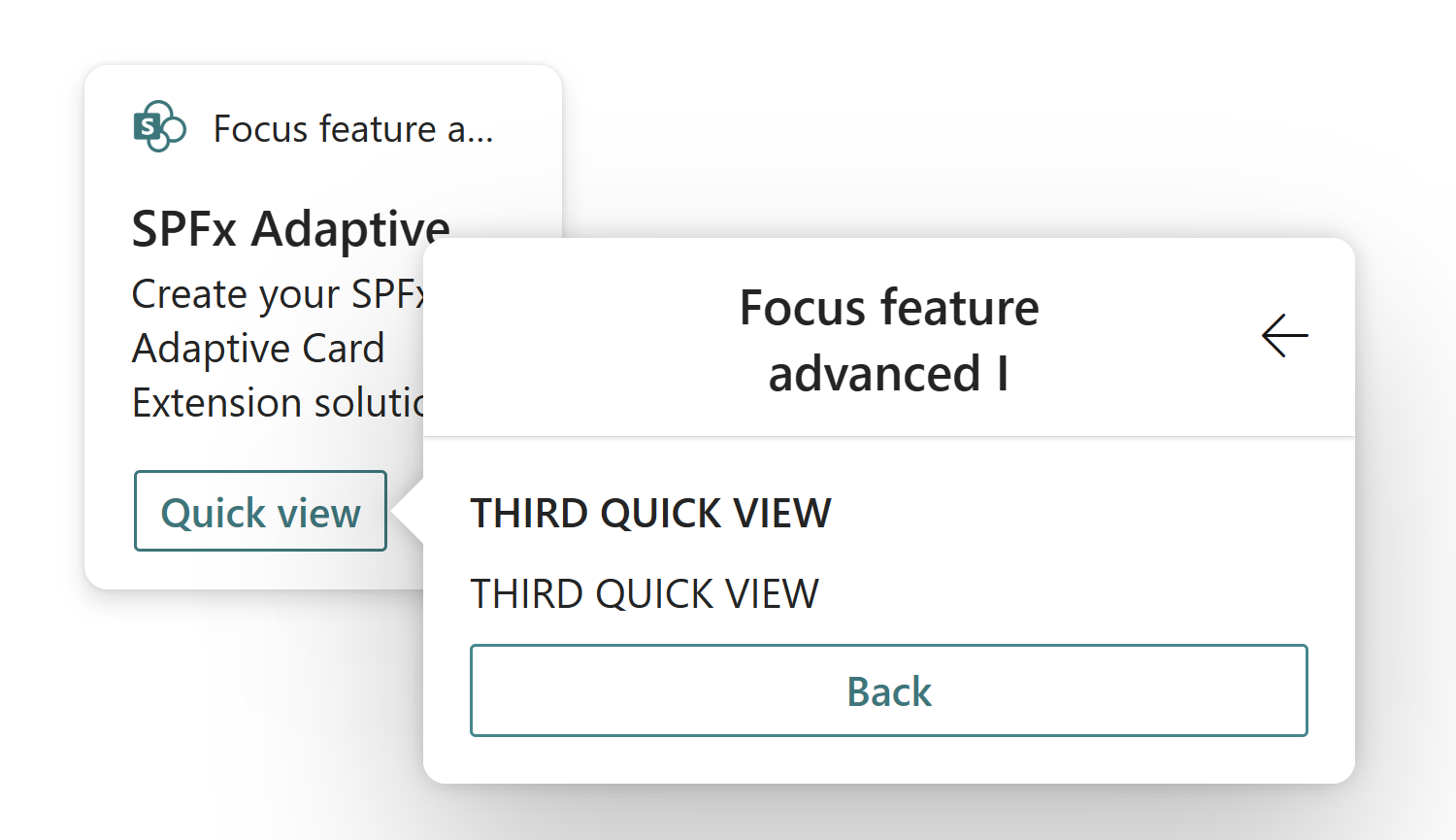The width and height of the screenshot is (1456, 840).
Task: Select the truncated card title Focus feature a...
Action: tap(353, 128)
